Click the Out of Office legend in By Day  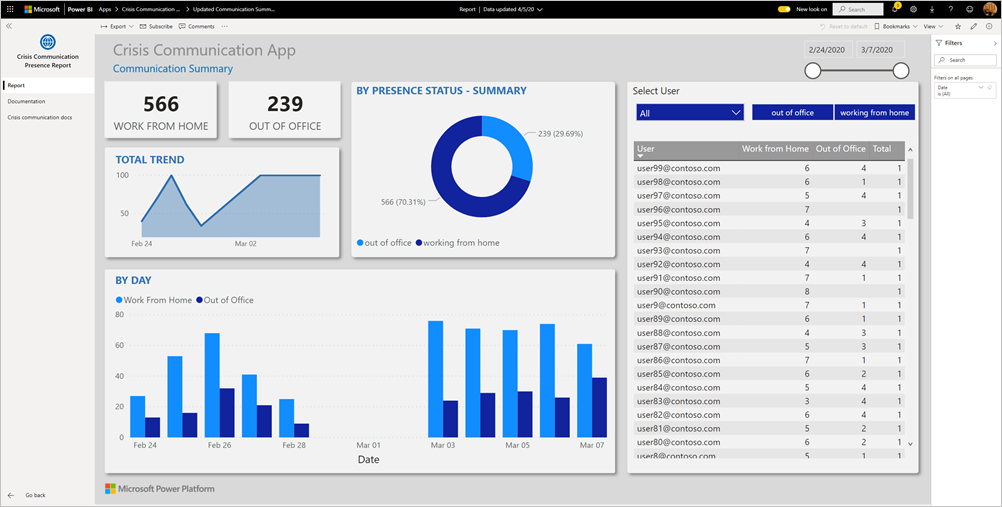point(224,300)
